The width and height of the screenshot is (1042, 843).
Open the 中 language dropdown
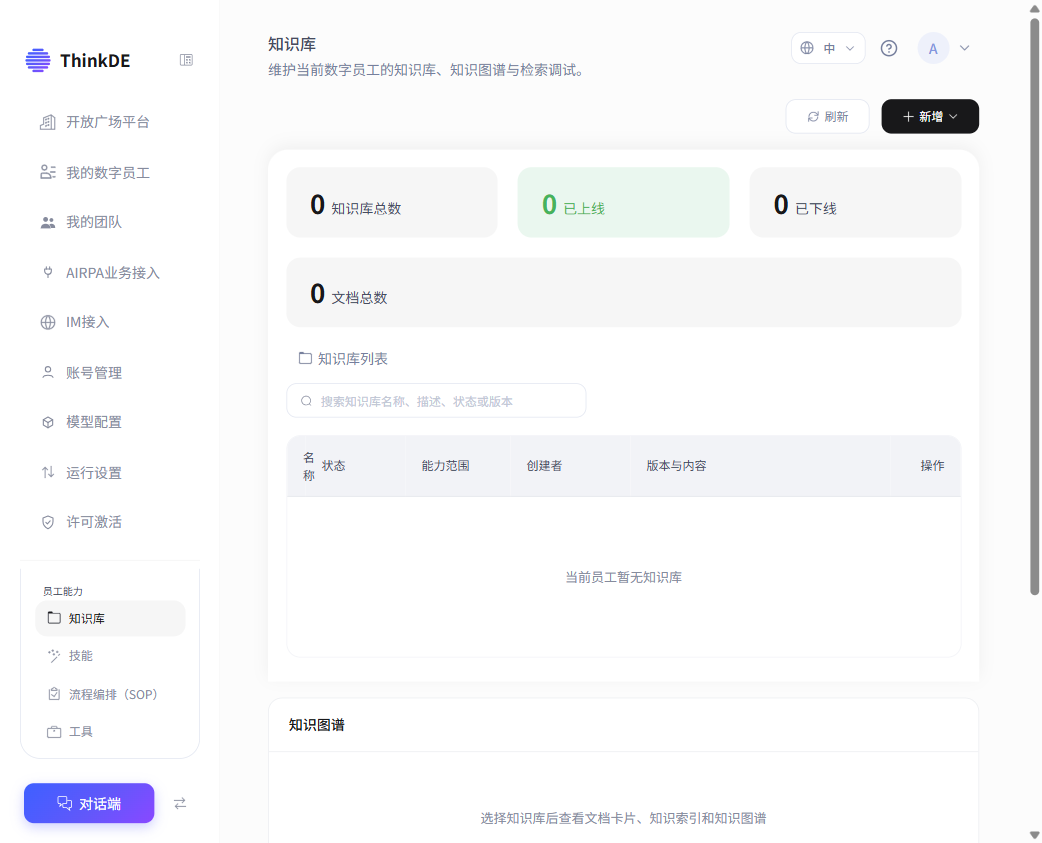tap(828, 48)
